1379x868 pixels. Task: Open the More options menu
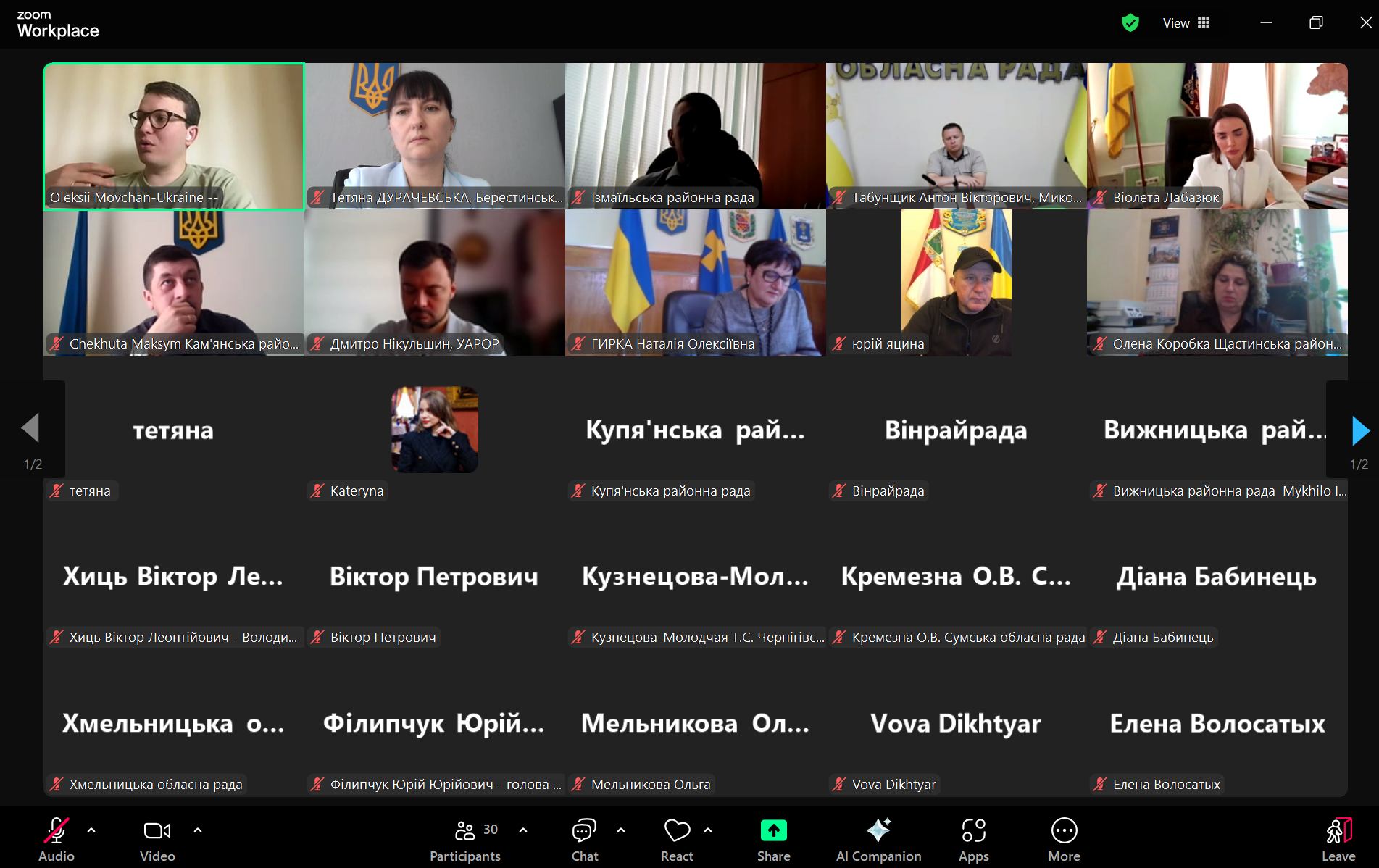[x=1064, y=839]
